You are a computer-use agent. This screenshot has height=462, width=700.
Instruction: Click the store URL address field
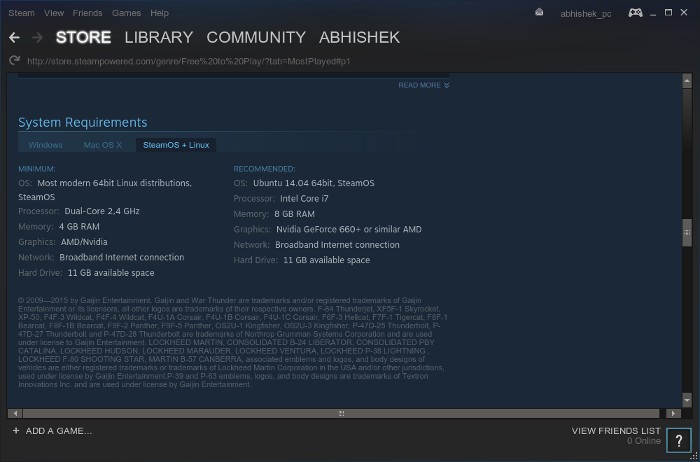tap(189, 61)
